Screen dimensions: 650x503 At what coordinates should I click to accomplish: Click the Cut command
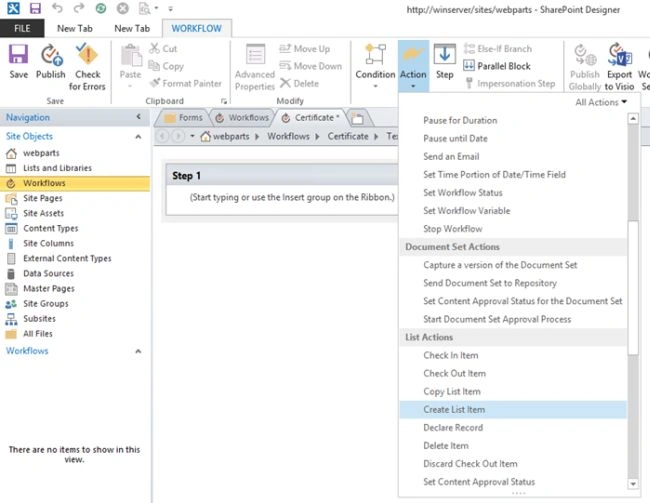(163, 49)
